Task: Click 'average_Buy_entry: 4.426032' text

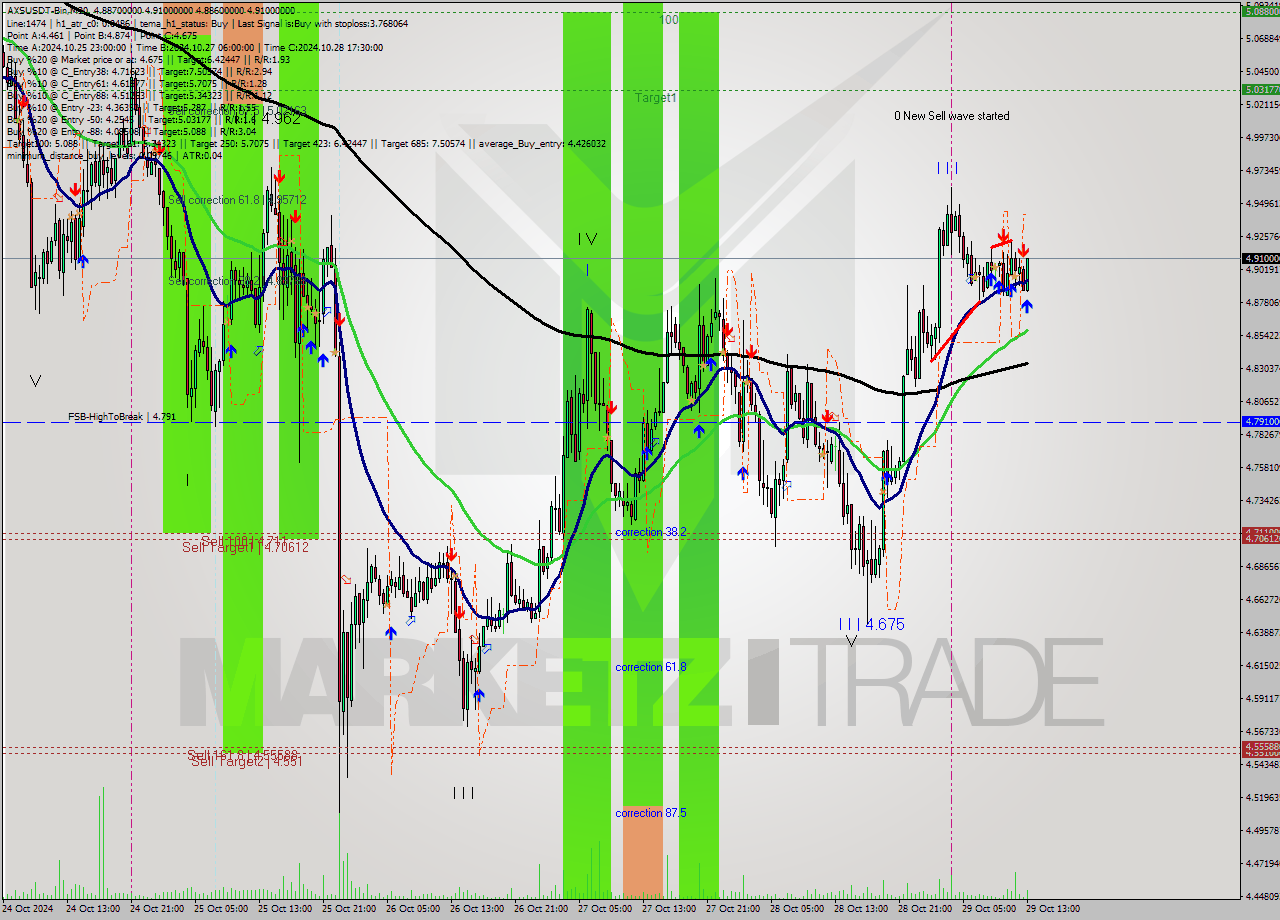Action: tap(542, 144)
